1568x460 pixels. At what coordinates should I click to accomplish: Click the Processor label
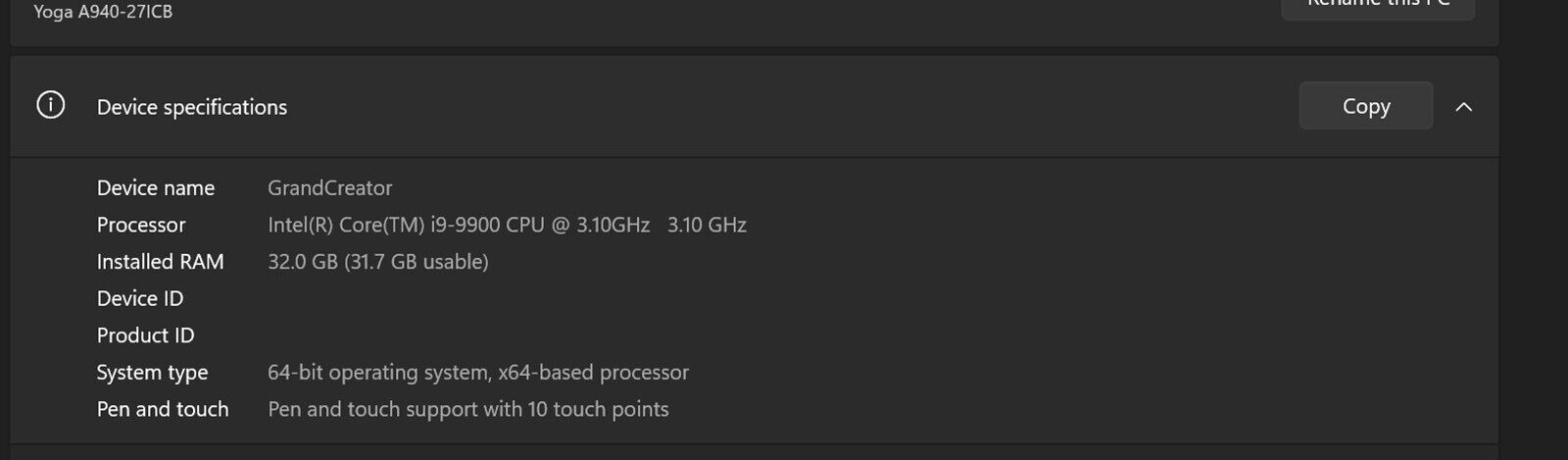[141, 225]
